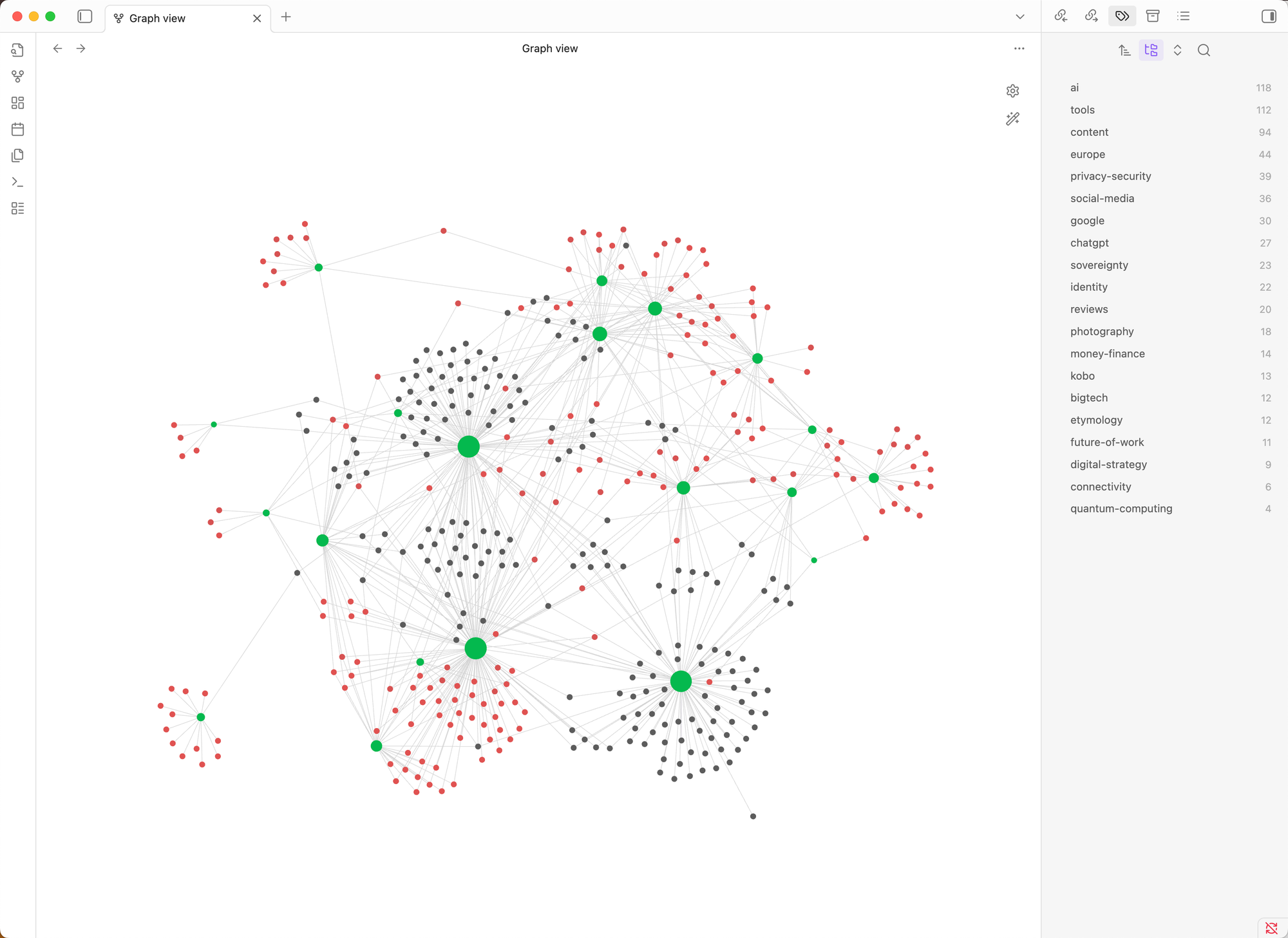Toggle the left sidebar visibility

[x=84, y=17]
